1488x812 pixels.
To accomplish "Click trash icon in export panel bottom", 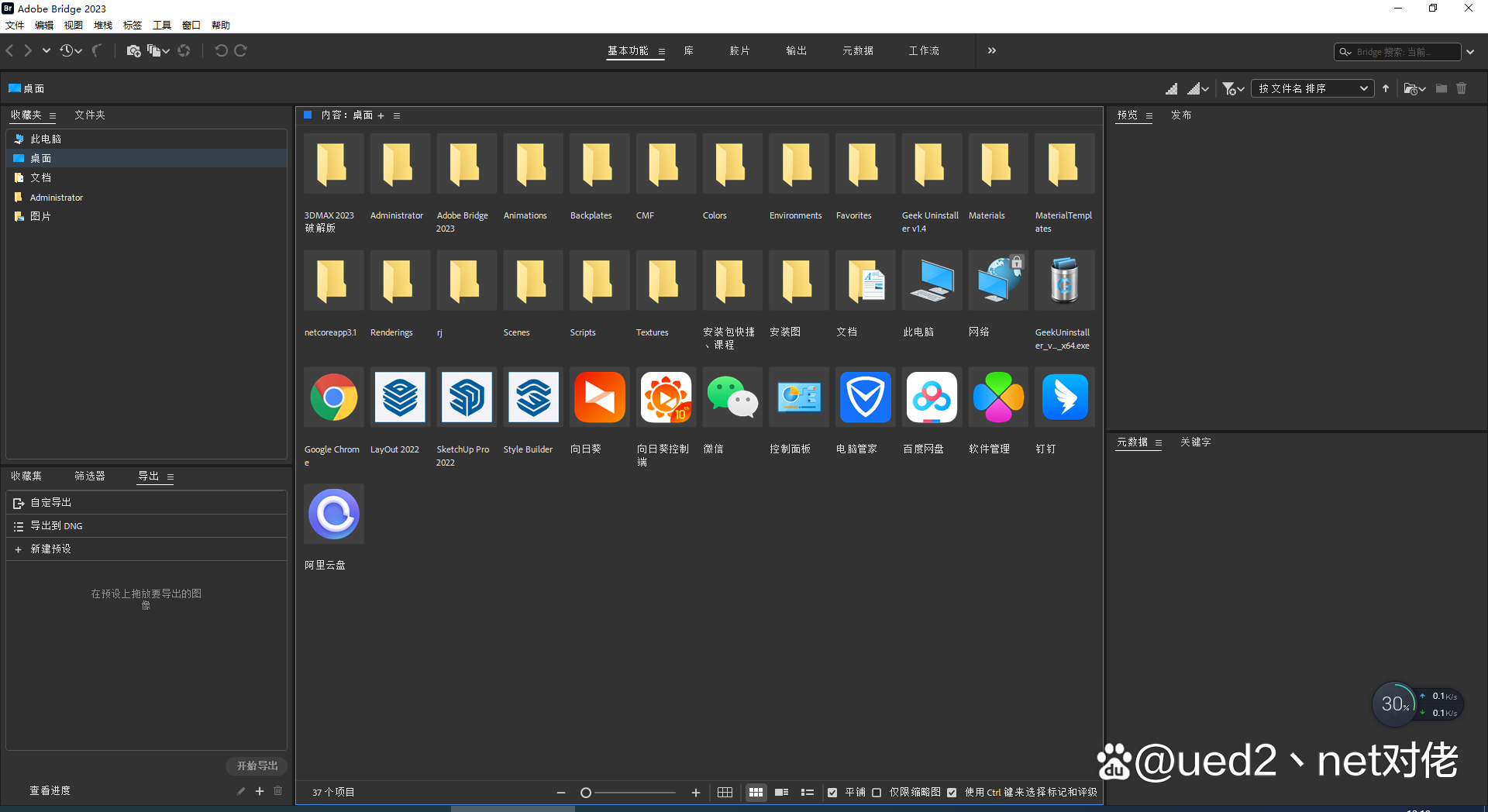I will [278, 791].
